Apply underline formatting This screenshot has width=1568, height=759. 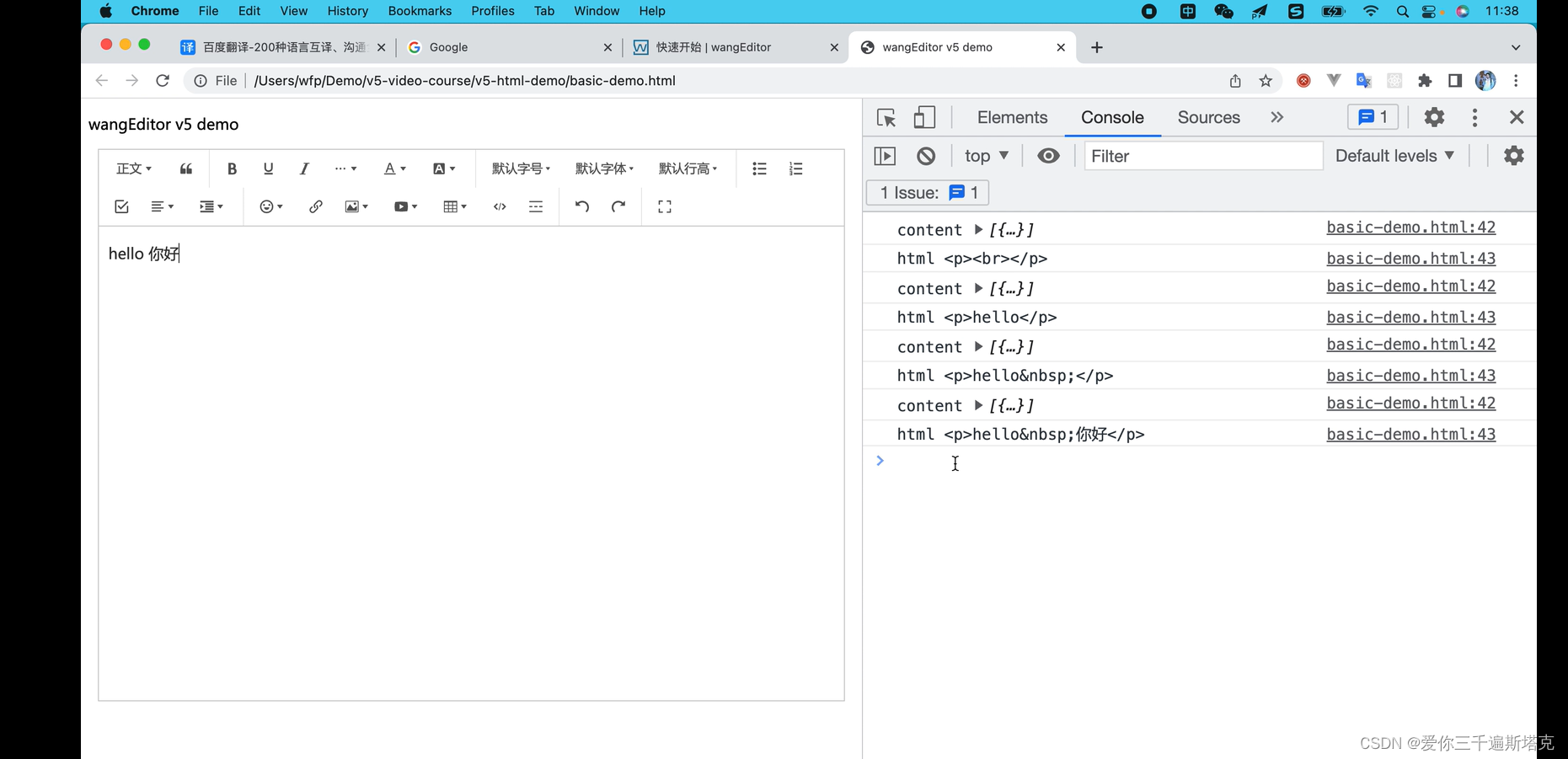268,168
